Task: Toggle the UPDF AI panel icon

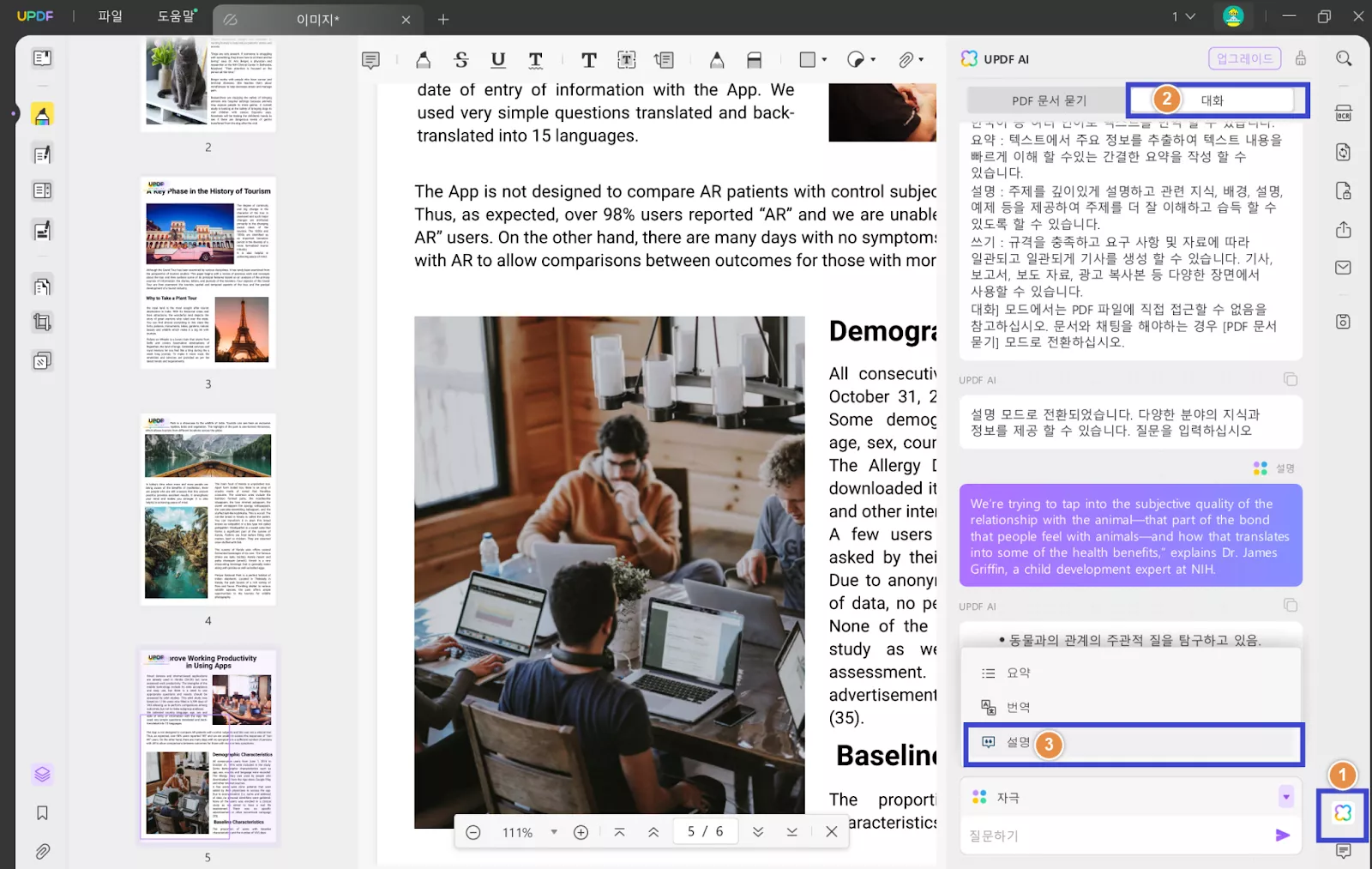Action: (x=1343, y=813)
